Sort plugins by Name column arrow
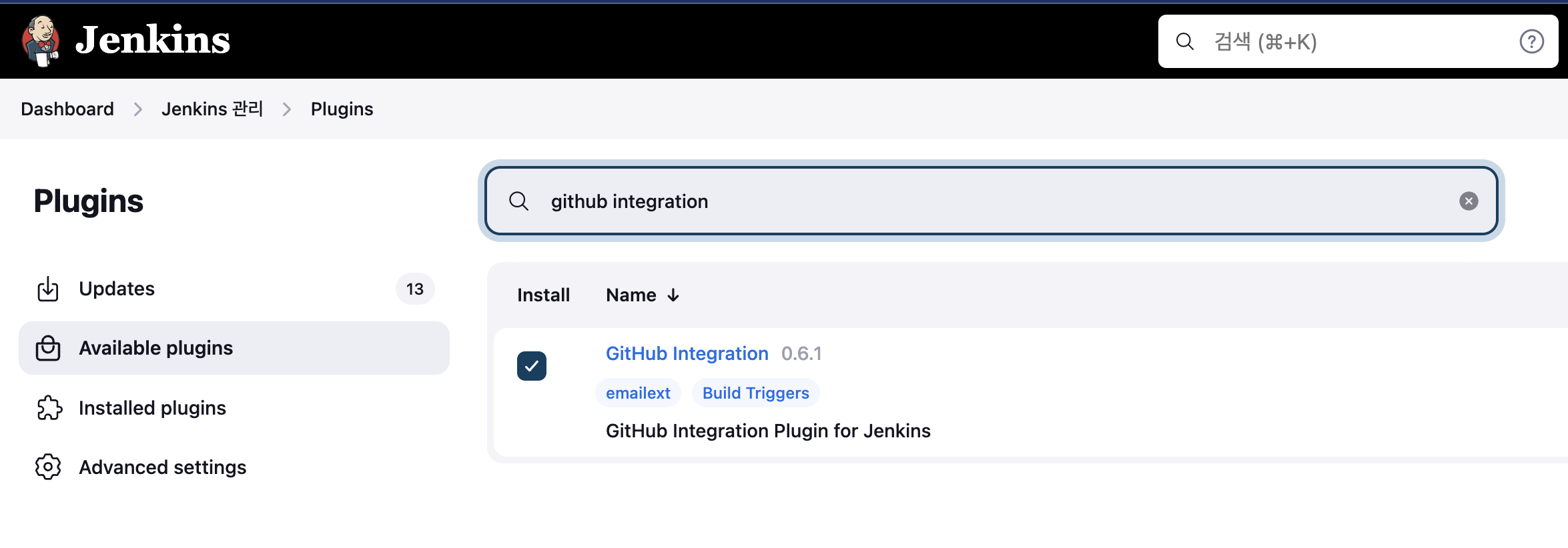Screen dimensions: 1568x548 tap(673, 295)
